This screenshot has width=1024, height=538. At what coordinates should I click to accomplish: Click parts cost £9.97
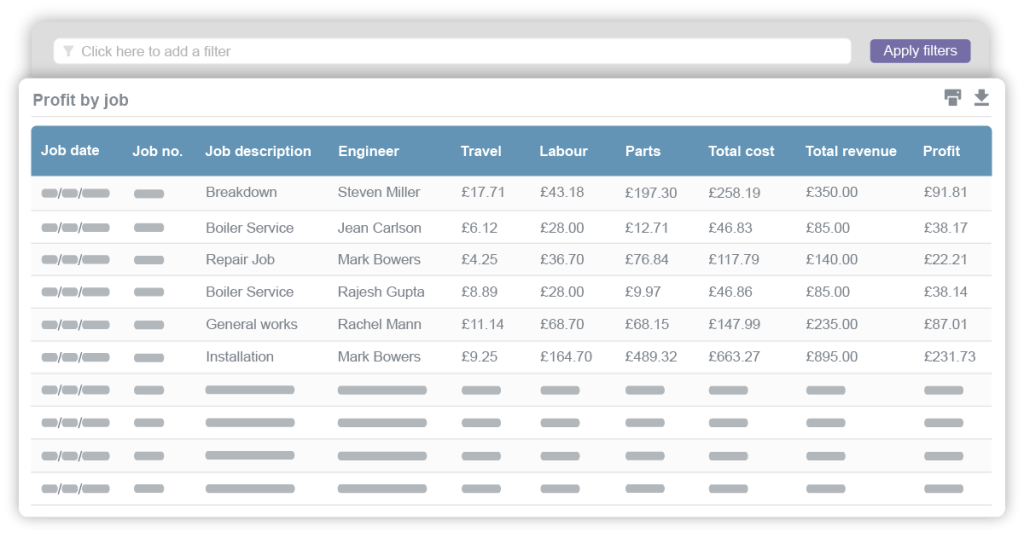tap(643, 292)
